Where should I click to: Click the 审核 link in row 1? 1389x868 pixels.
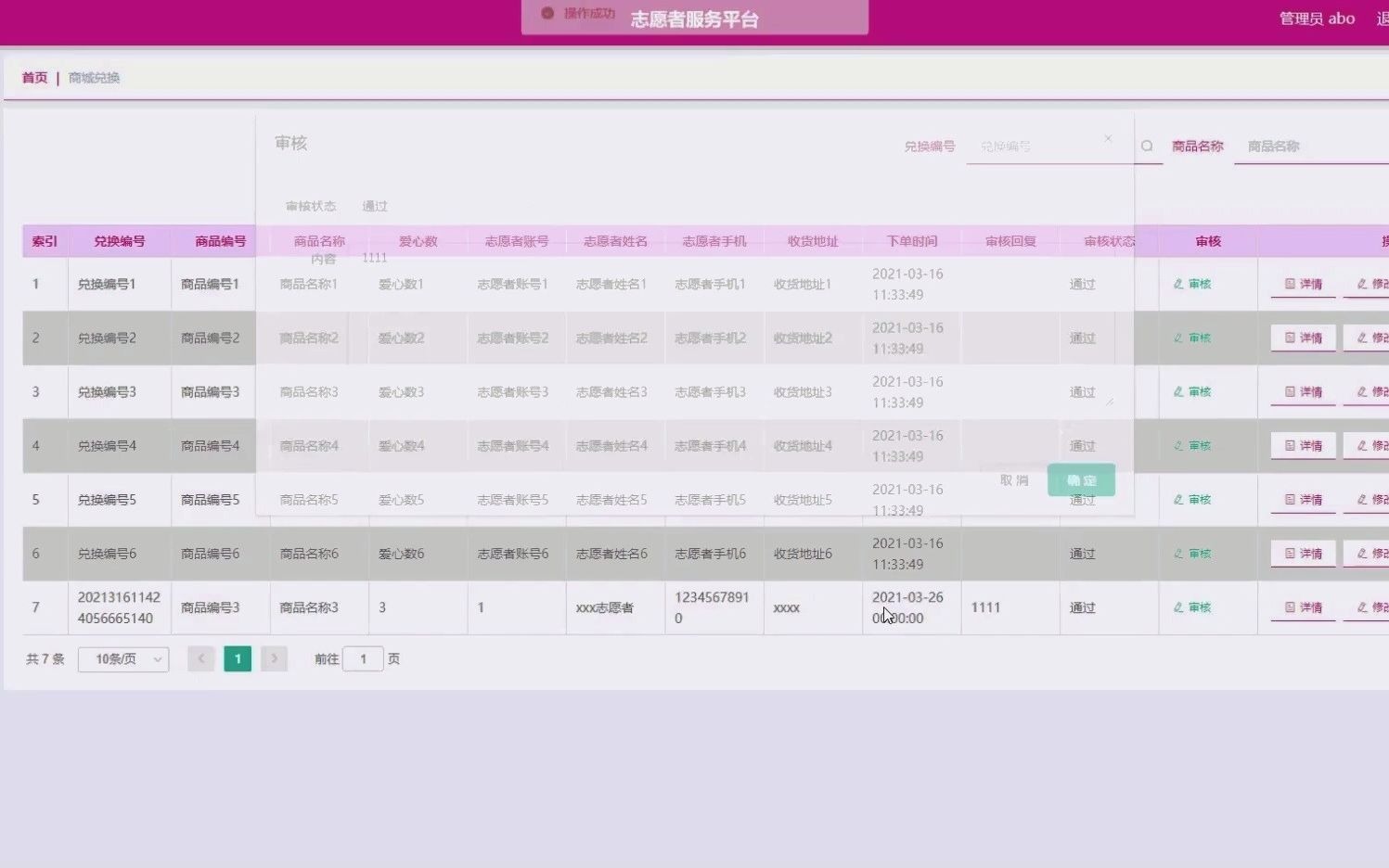(1192, 284)
